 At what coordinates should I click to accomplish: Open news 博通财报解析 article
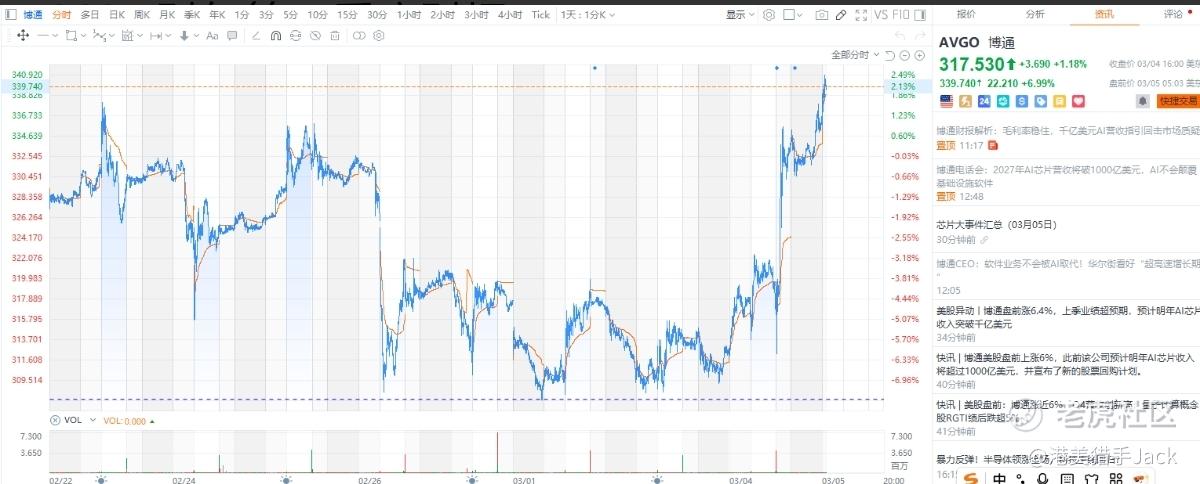tap(1068, 131)
